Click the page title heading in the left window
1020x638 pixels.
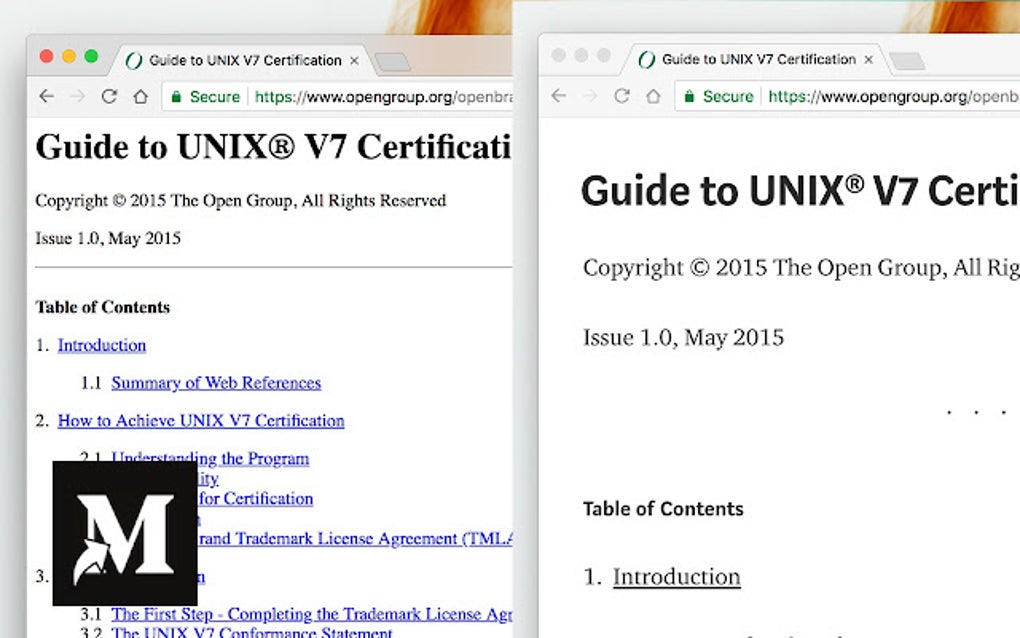click(274, 146)
